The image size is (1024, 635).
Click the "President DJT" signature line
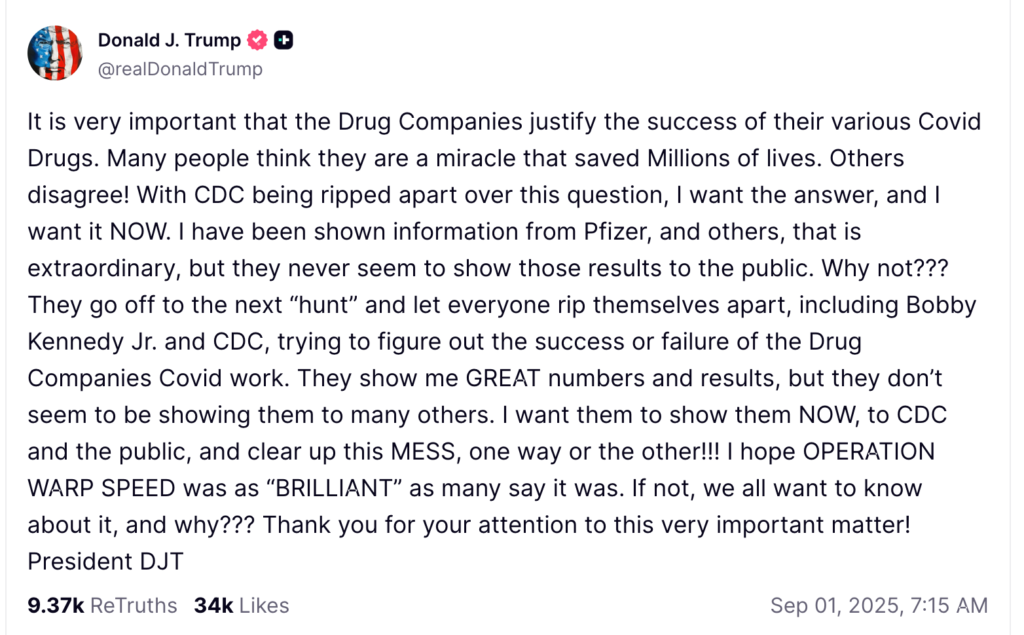(105, 561)
